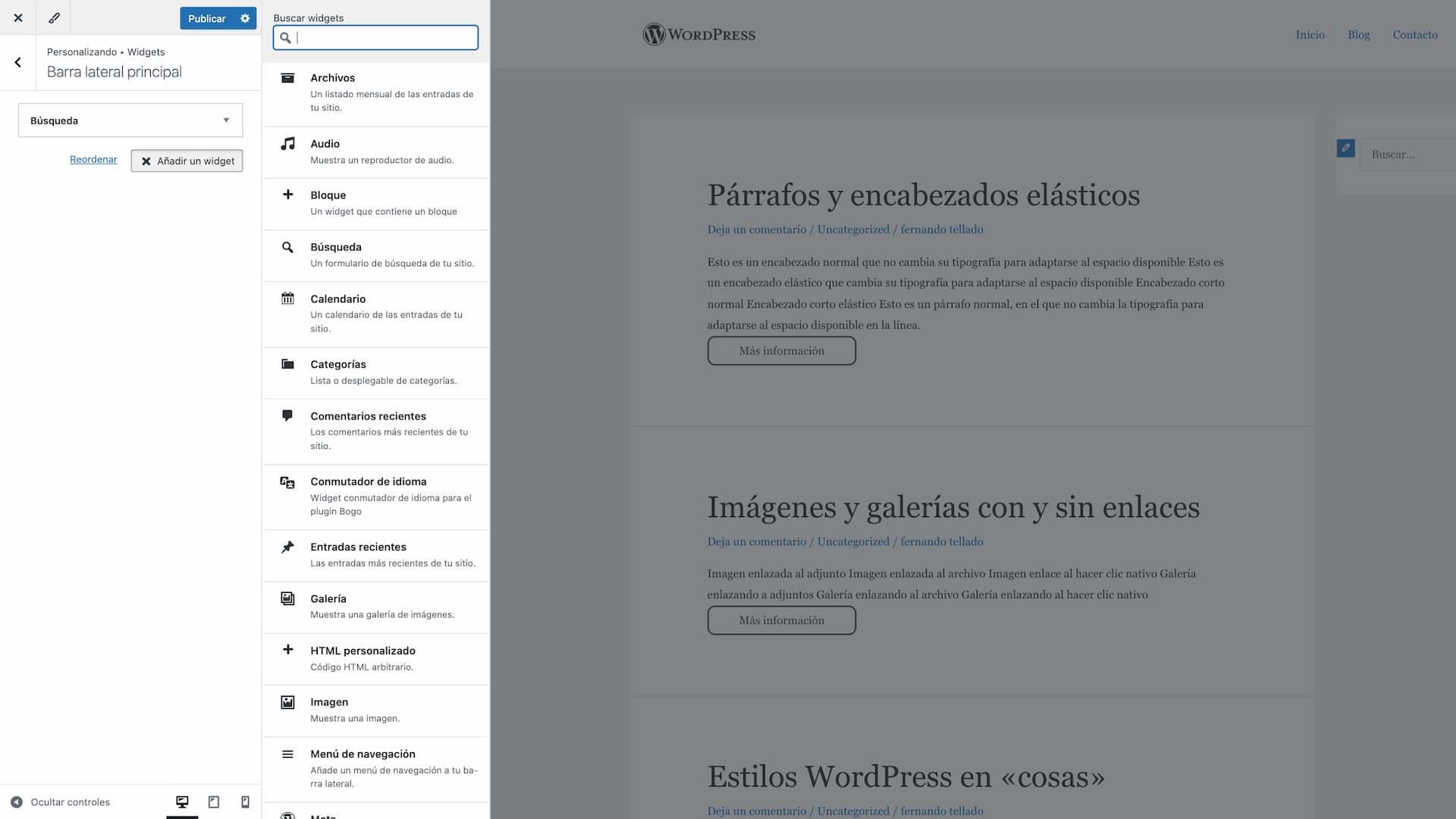1456x819 pixels.
Task: Switch to desktop preview mode
Action: click(182, 802)
